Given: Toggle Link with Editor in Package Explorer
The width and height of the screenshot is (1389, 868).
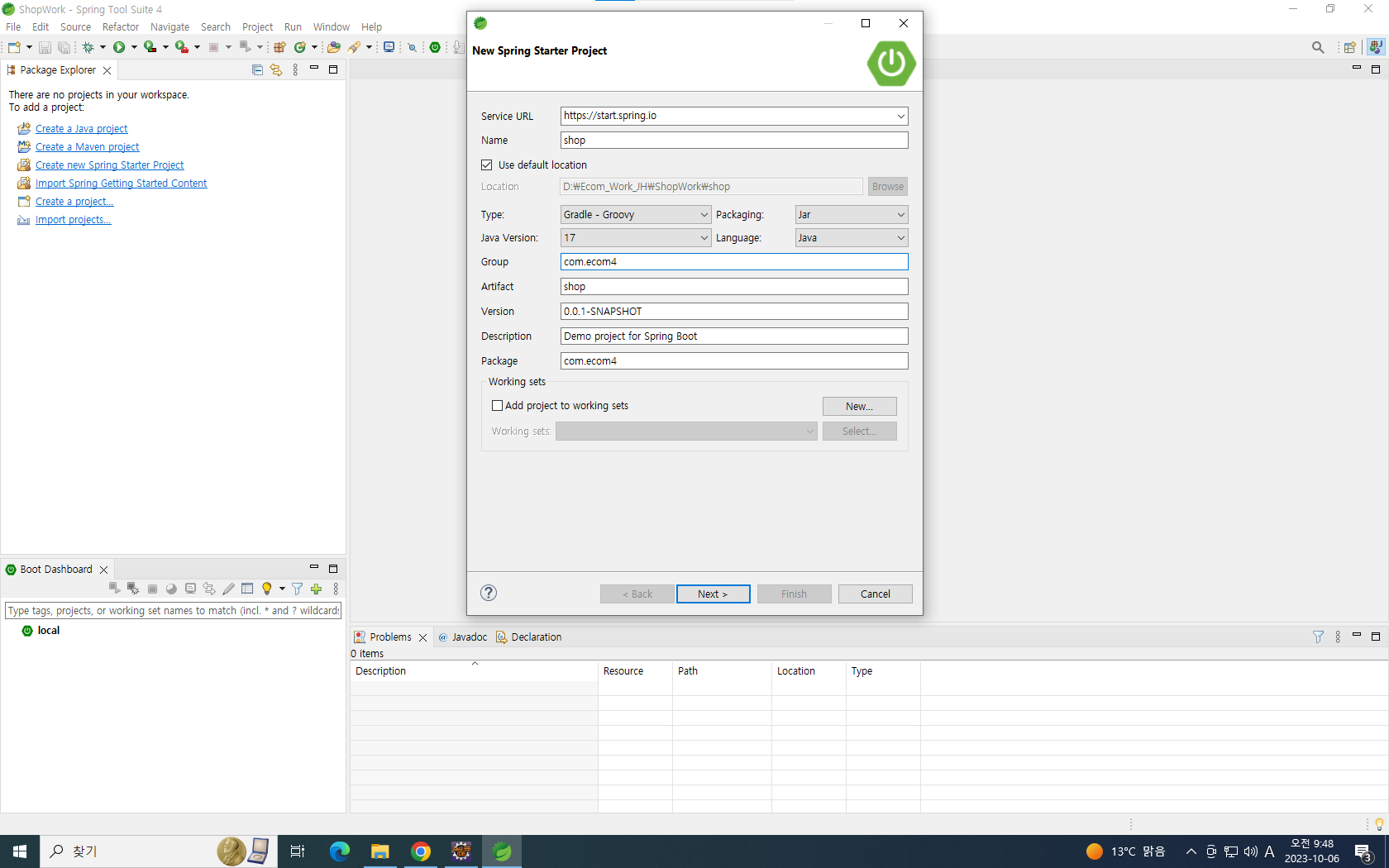Looking at the screenshot, I should click(276, 70).
